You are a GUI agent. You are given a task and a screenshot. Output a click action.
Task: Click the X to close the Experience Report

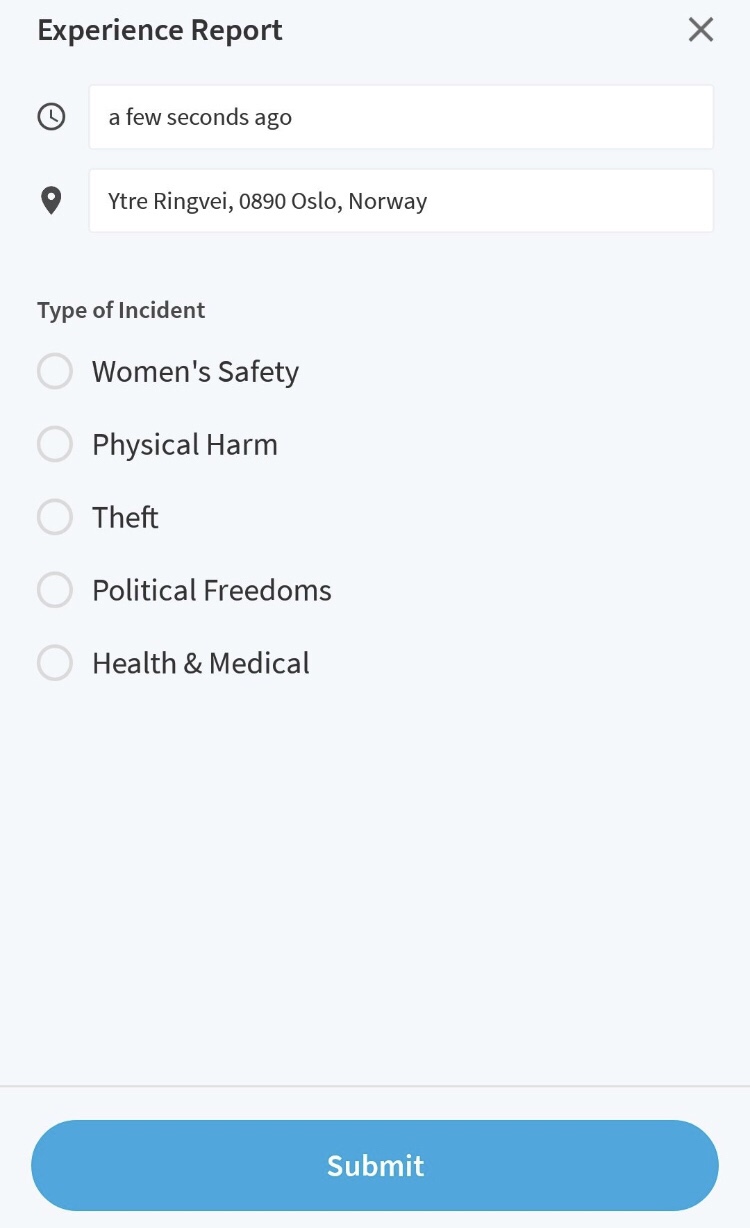(x=700, y=30)
